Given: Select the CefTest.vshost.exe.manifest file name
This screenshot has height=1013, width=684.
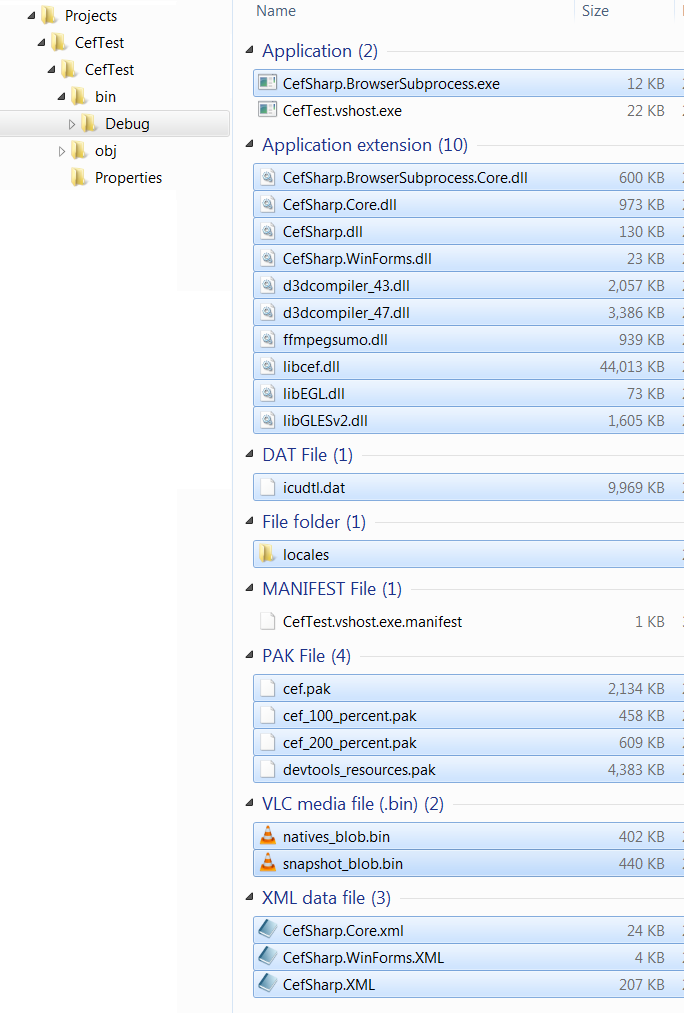Looking at the screenshot, I should point(373,621).
